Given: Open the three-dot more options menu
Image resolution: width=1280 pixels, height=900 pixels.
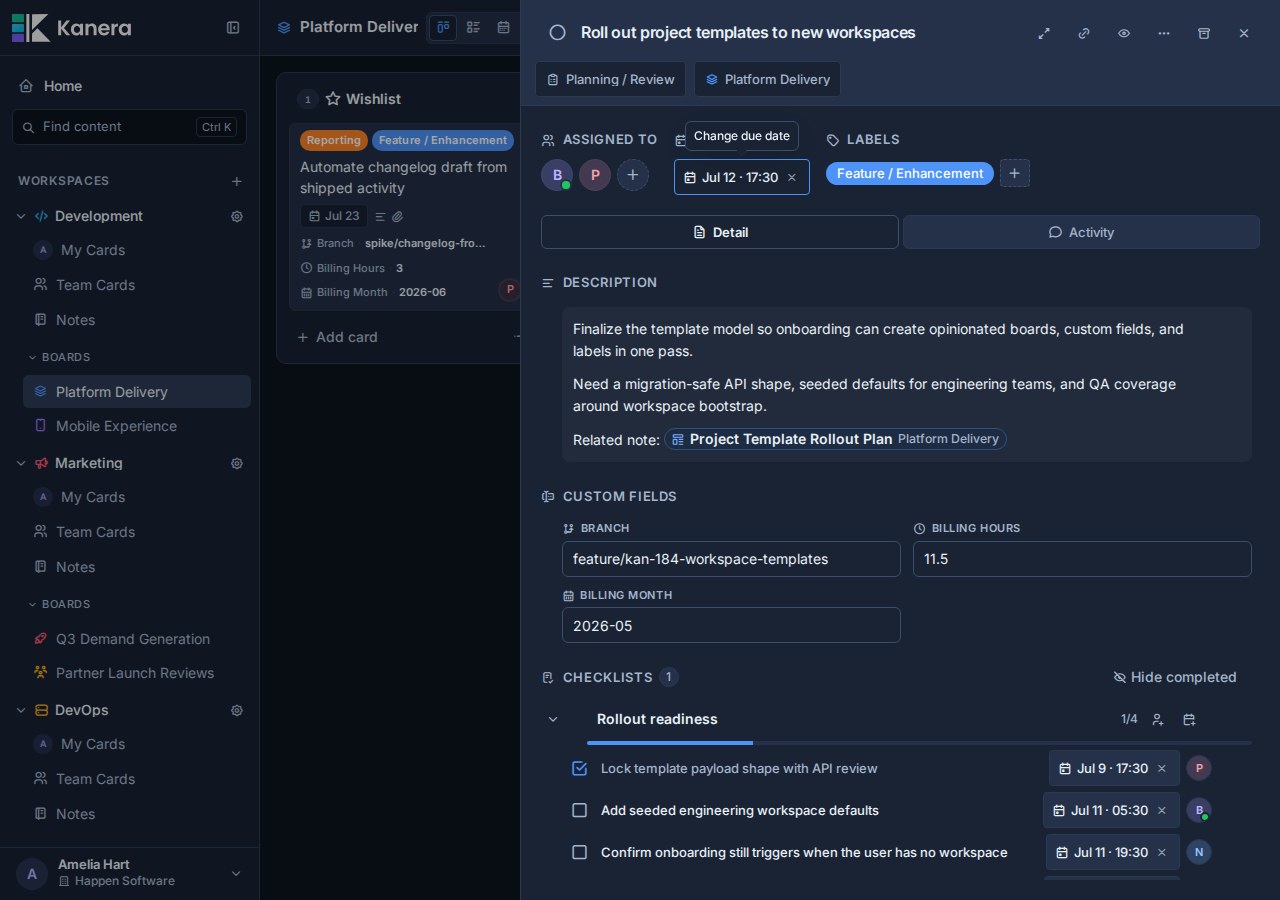Looking at the screenshot, I should coord(1164,33).
